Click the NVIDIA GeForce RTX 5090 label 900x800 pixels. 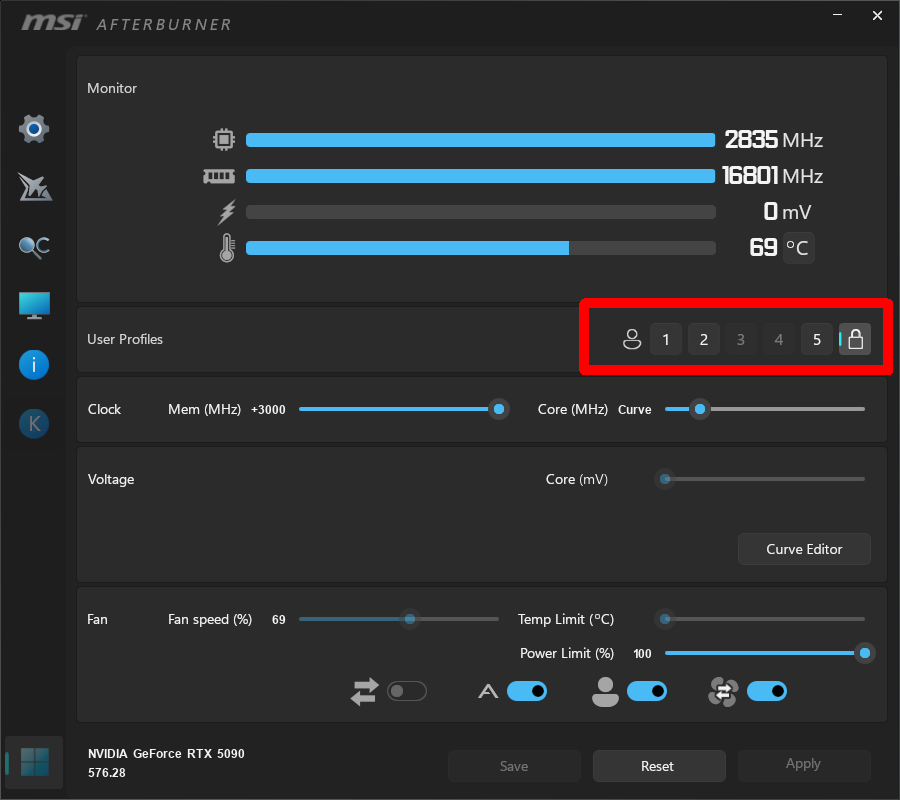(x=166, y=754)
